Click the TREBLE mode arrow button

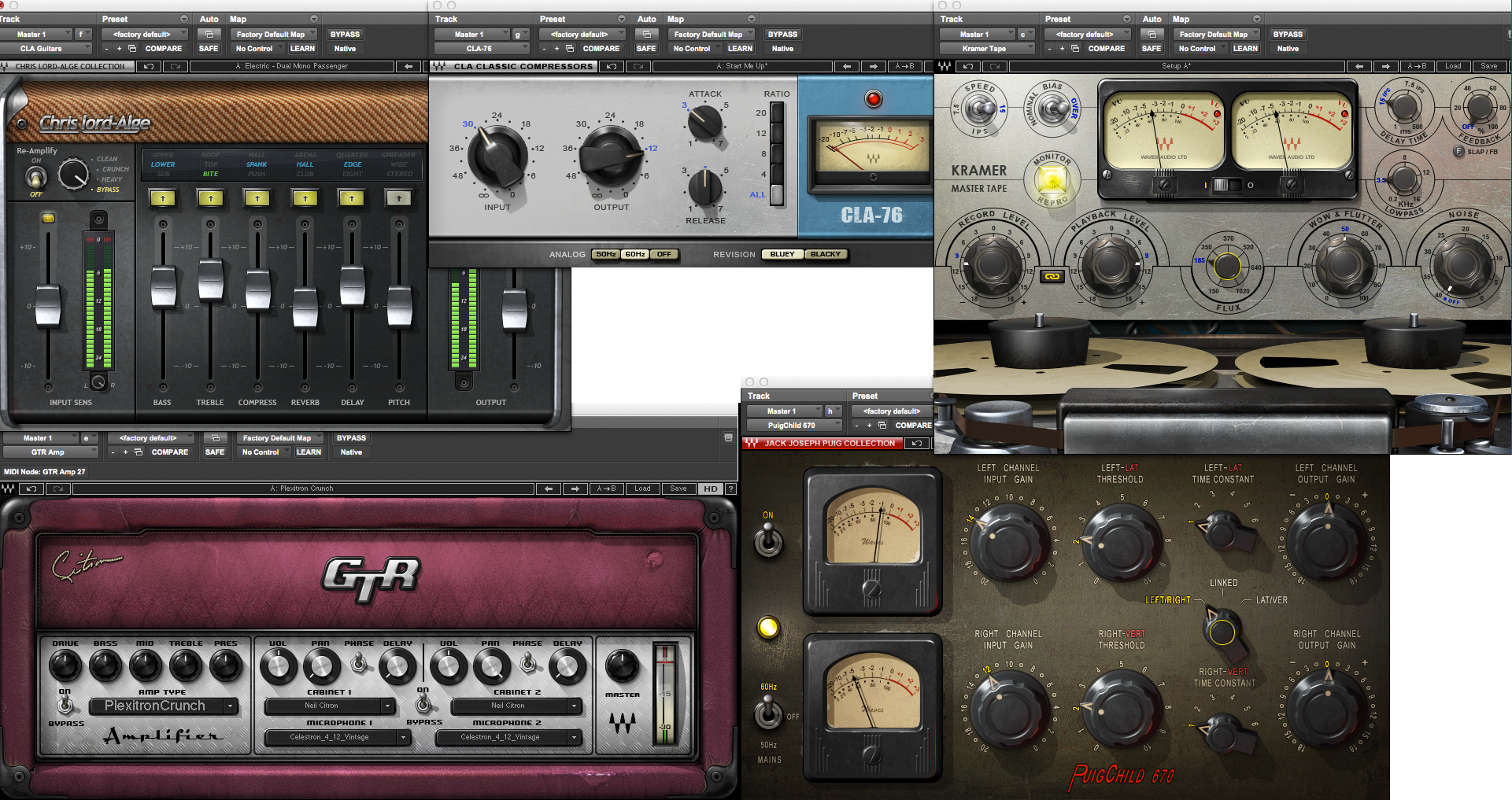tap(210, 198)
